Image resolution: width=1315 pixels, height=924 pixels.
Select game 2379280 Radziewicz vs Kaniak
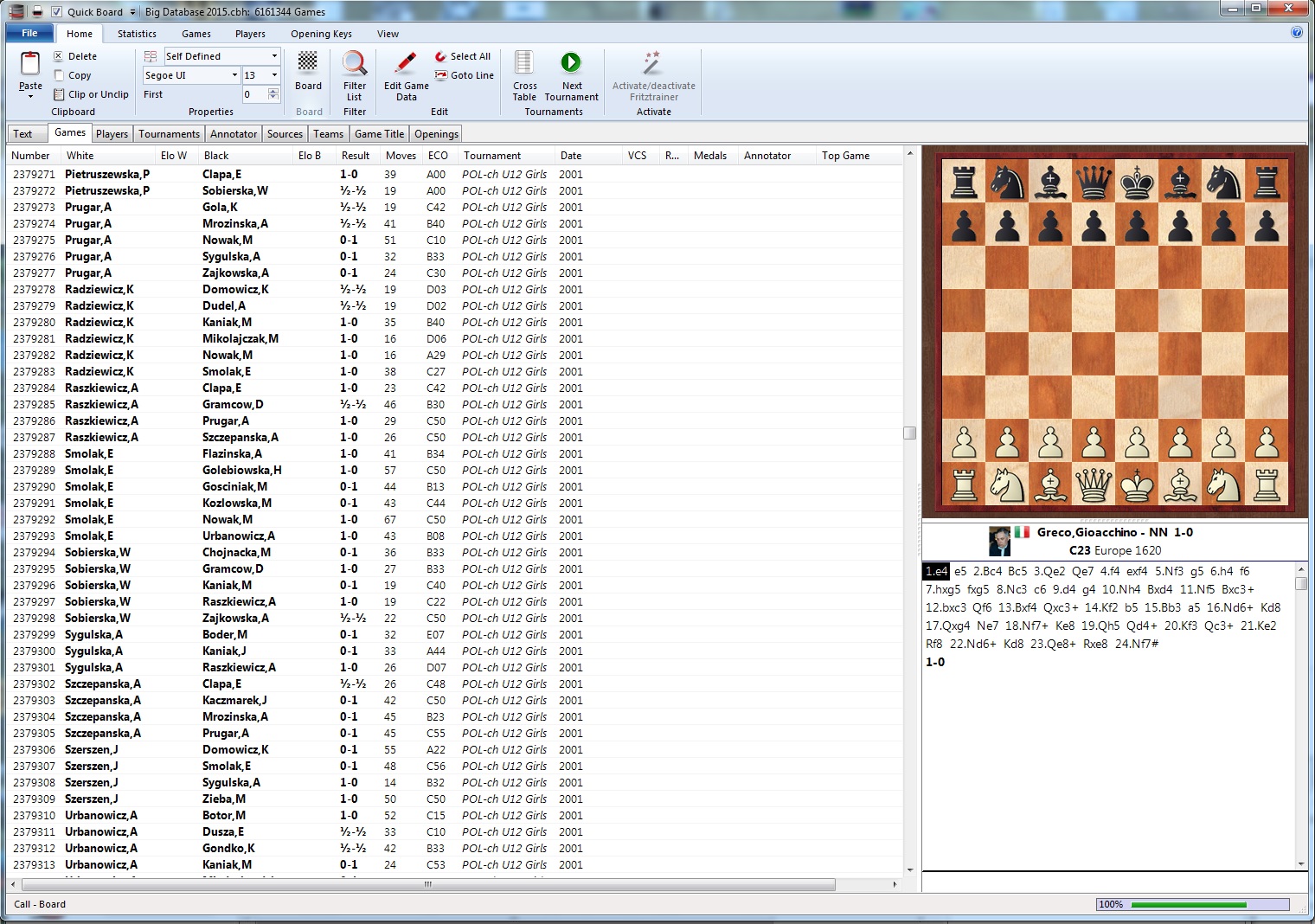455,322
